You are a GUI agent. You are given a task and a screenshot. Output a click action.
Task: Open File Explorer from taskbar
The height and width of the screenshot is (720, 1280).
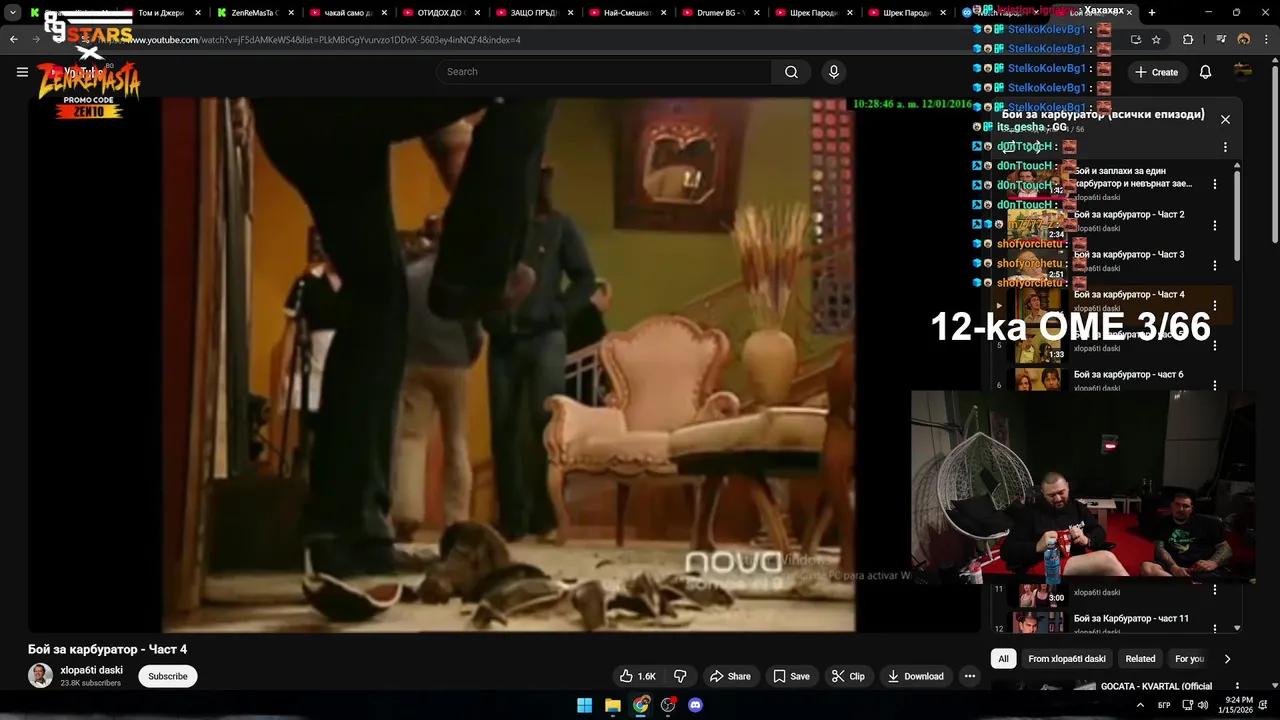click(613, 705)
